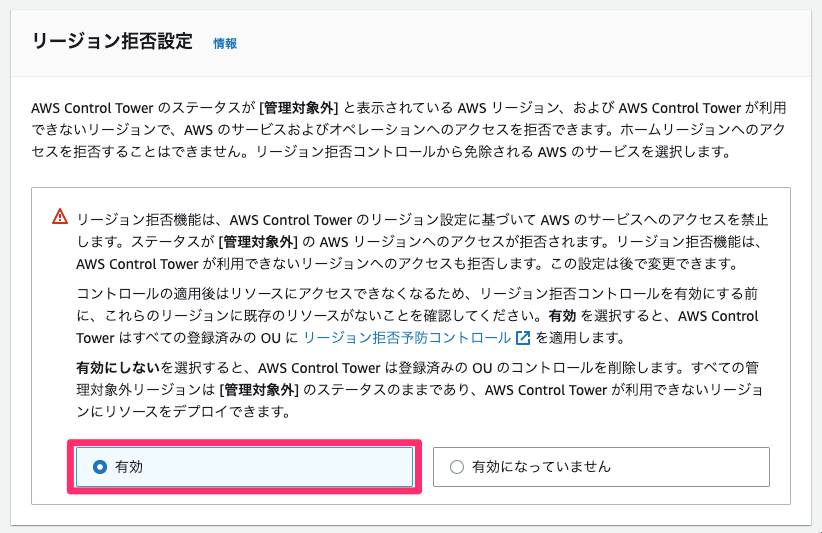Click bold 有効にしない text in warning
Viewport: 822px width, 533px height.
tap(118, 368)
